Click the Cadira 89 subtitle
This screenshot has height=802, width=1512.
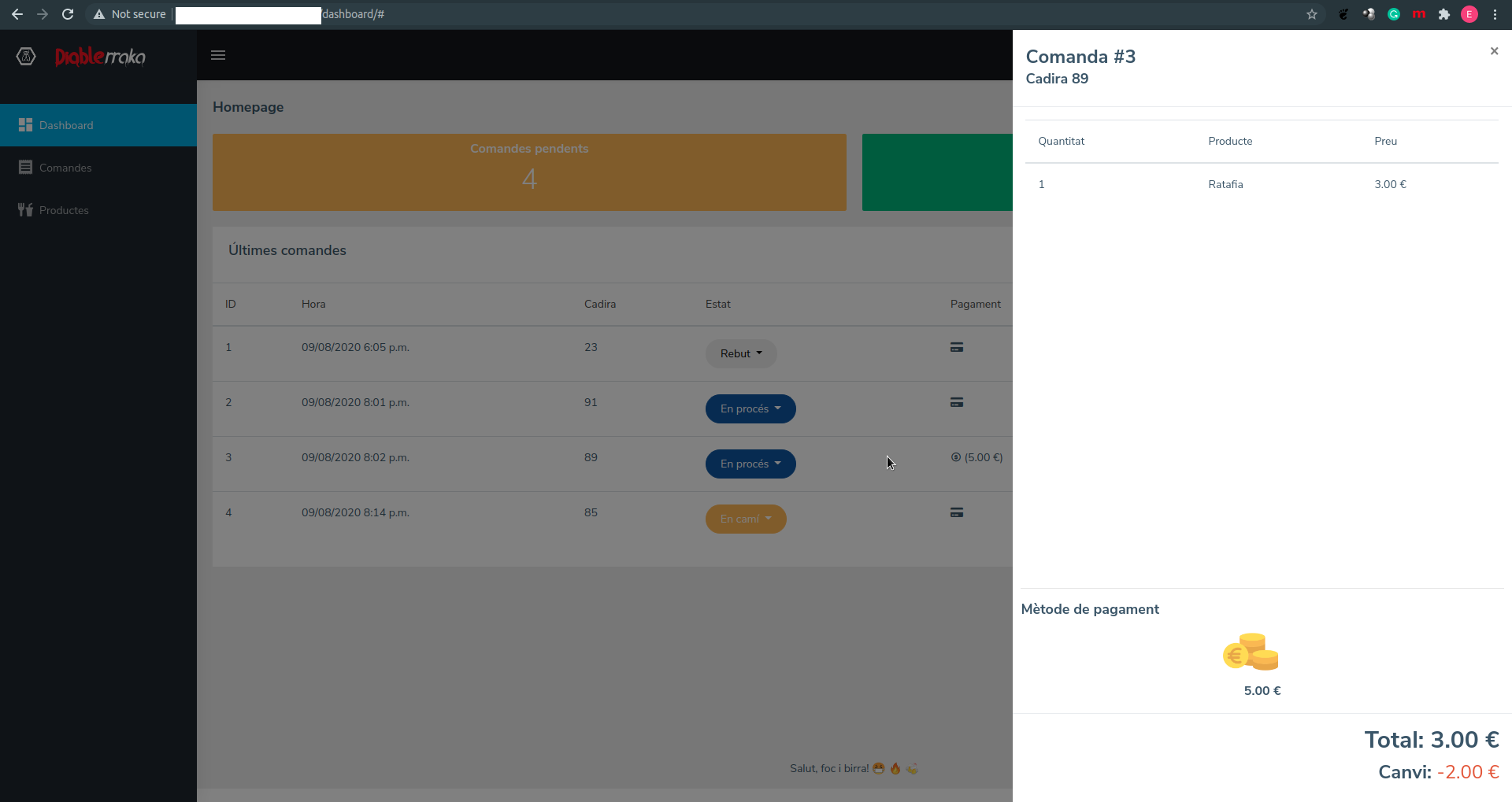pos(1057,79)
